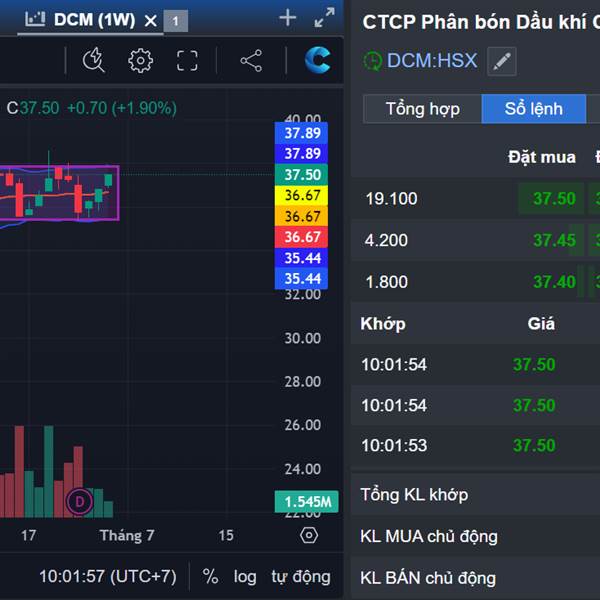The height and width of the screenshot is (600, 600).
Task: Click bid volume 19.100
Action: [x=391, y=199]
